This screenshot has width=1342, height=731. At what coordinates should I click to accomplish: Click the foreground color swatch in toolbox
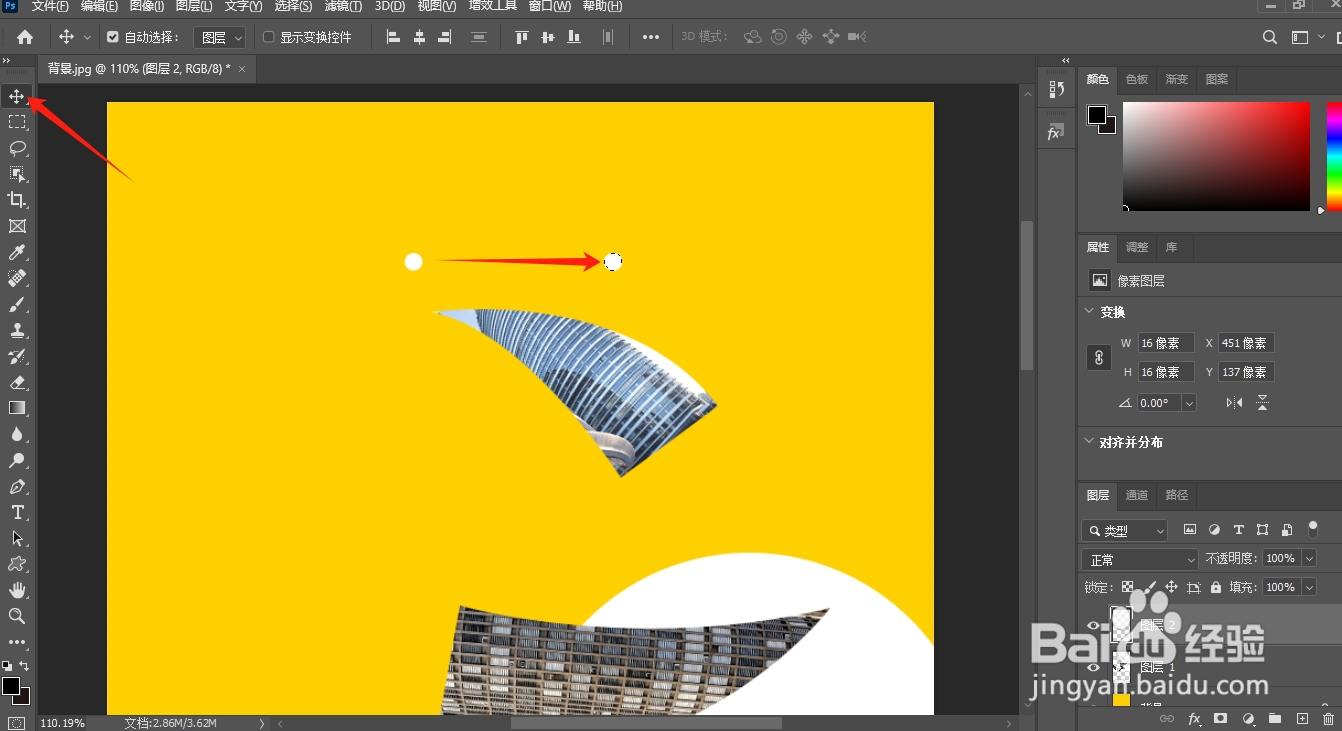click(x=10, y=686)
